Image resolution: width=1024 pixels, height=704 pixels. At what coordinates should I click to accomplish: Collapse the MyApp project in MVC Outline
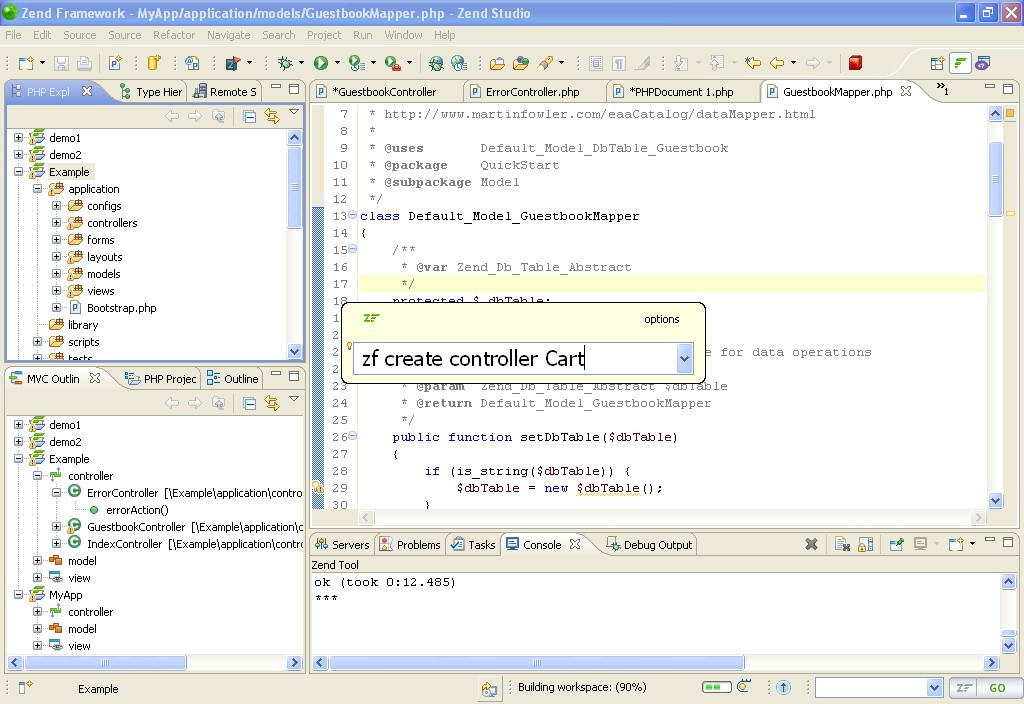pos(18,594)
